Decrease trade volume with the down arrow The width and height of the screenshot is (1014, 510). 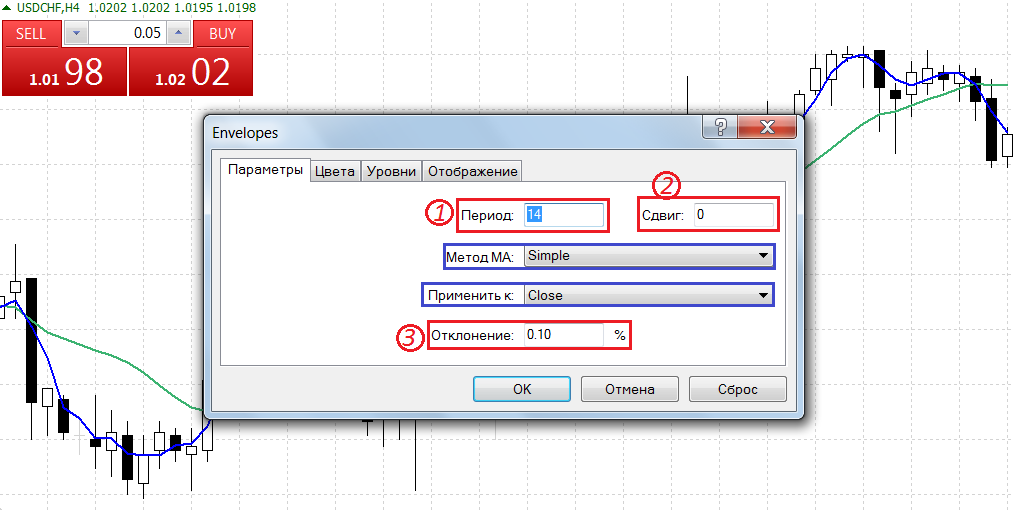coord(76,33)
